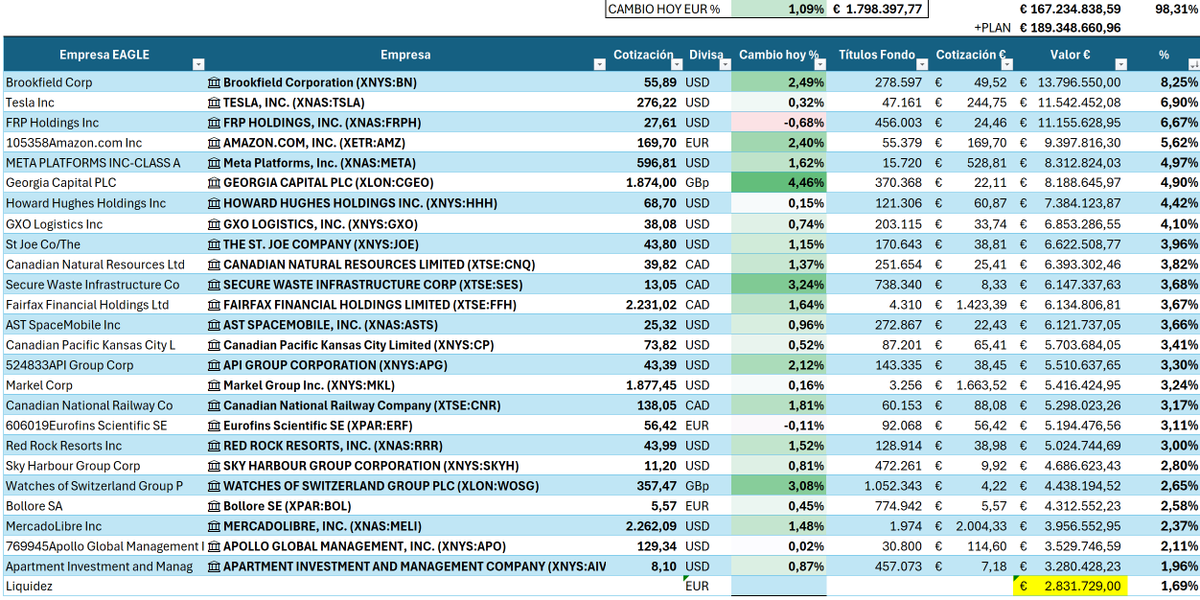
Task: Select Georgia Capital's 4,46% change cell
Action: click(x=780, y=183)
